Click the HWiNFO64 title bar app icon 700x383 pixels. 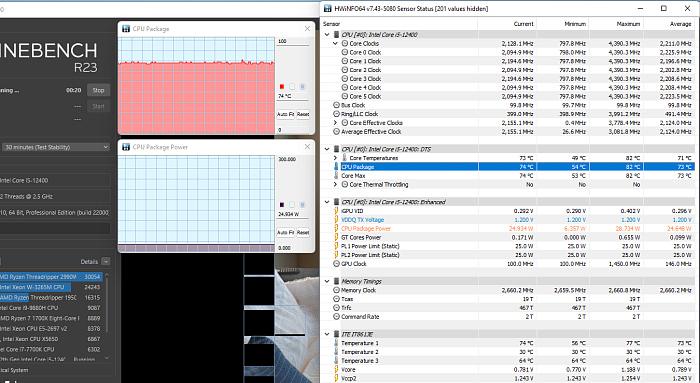328,8
